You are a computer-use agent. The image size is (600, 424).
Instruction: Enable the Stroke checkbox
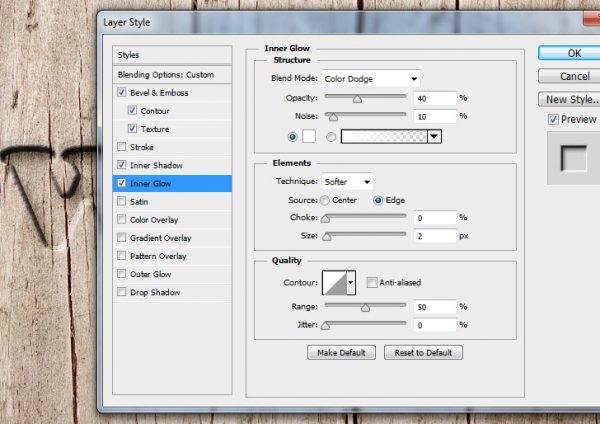point(122,147)
